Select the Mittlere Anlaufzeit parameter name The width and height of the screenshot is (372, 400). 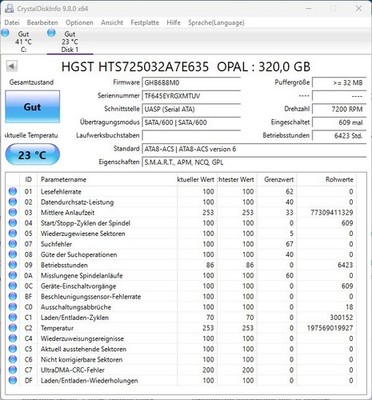click(x=68, y=213)
